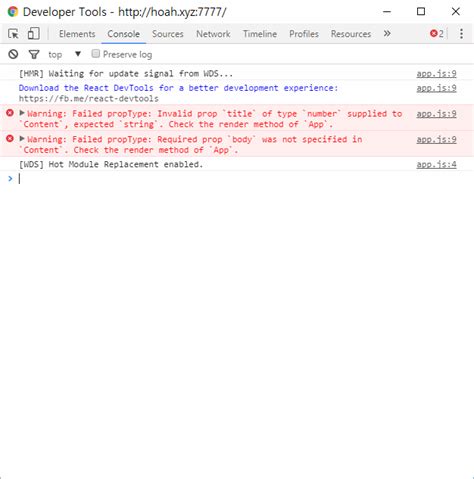Click the Download the React DevTools message
Viewport: 474px width, 479px height.
pyautogui.click(x=178, y=88)
